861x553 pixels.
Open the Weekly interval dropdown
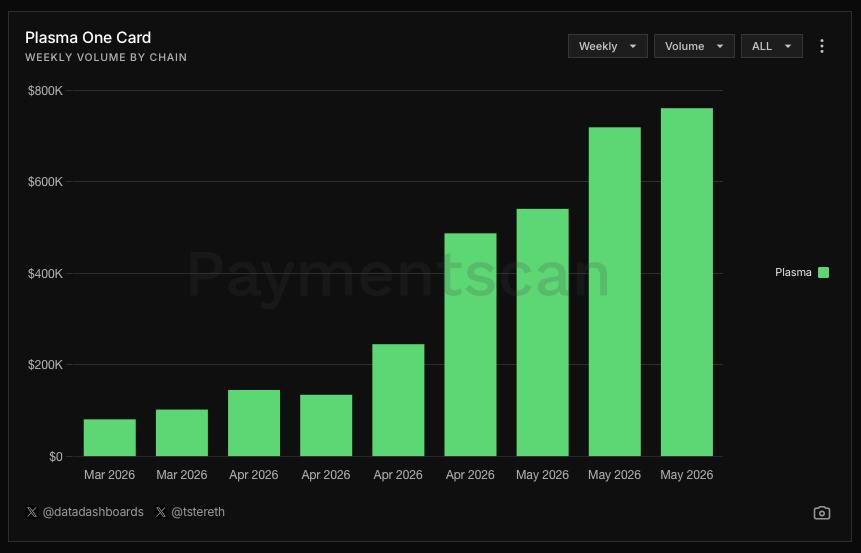pos(608,46)
